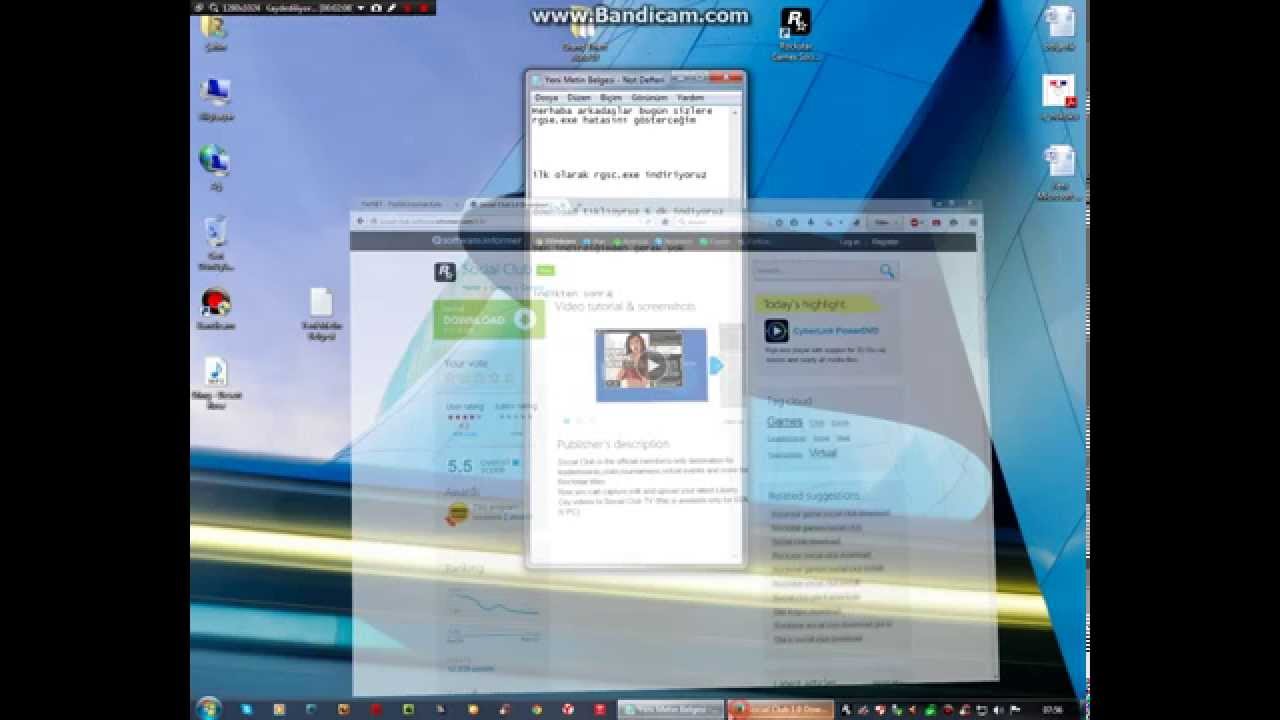The width and height of the screenshot is (1280, 720).
Task: Select the Windows platform tab on the site
Action: [x=556, y=242]
